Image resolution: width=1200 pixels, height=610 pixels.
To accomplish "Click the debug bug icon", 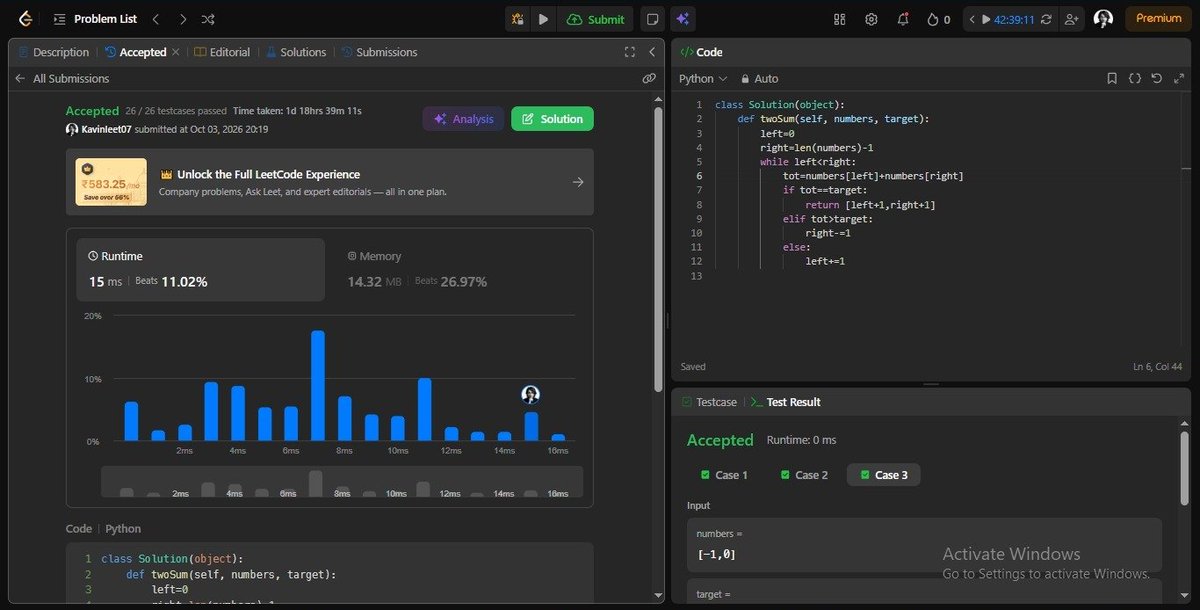I will [517, 18].
